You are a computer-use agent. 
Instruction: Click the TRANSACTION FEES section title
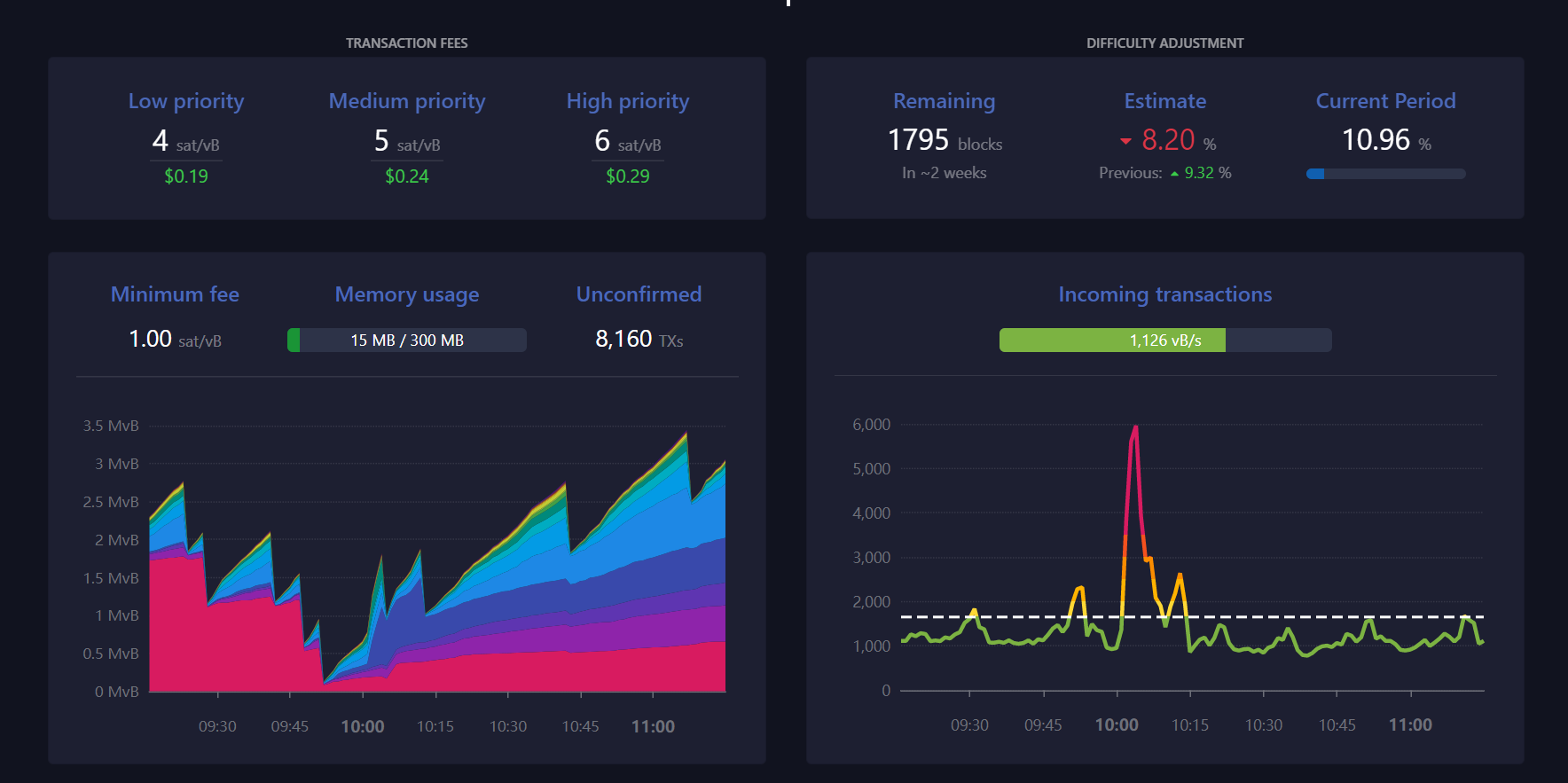[x=407, y=43]
